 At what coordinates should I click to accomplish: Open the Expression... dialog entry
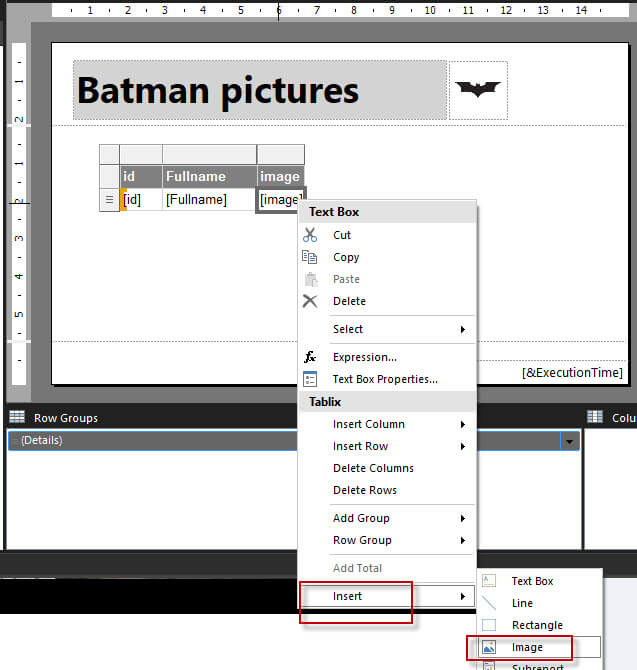click(388, 357)
